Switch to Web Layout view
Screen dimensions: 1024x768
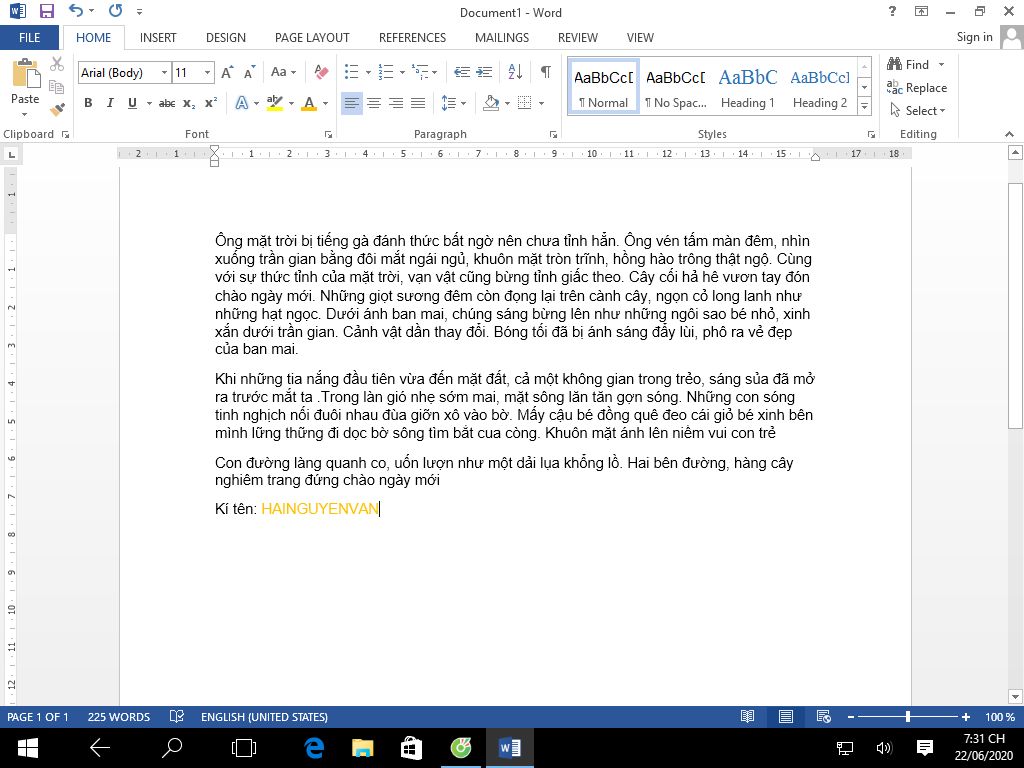tap(824, 716)
